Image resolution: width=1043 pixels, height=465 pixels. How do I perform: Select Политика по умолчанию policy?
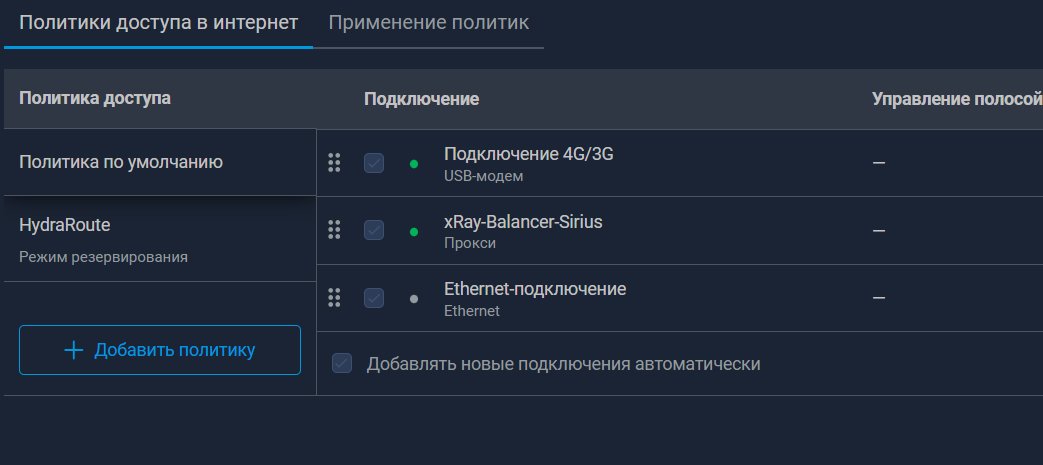tap(121, 162)
